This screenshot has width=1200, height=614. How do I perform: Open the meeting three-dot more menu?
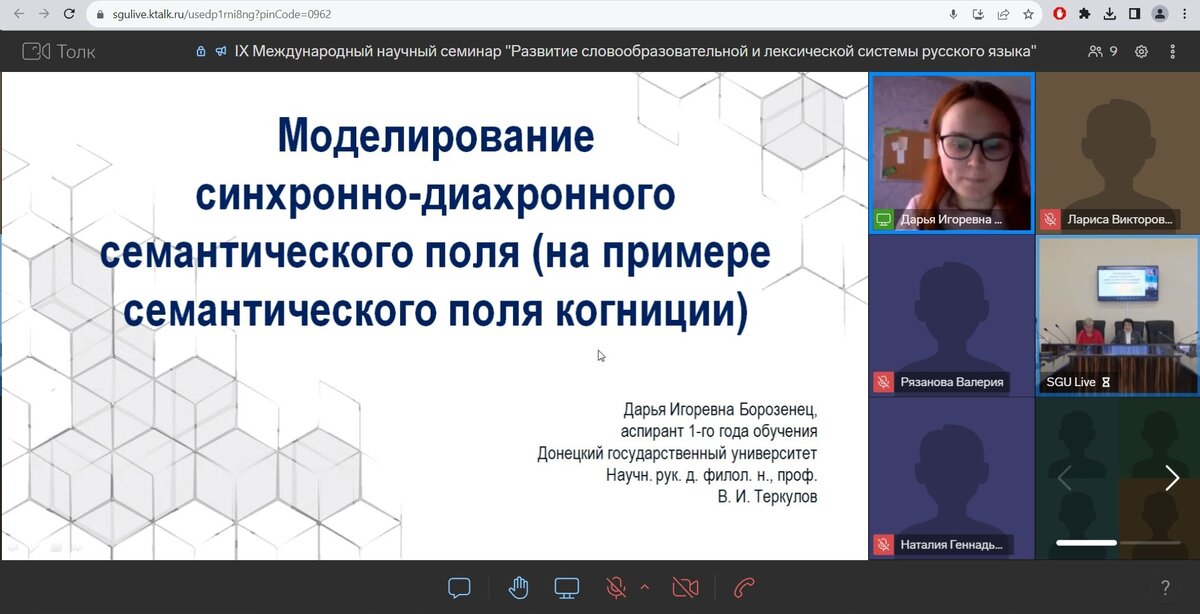click(1172, 51)
